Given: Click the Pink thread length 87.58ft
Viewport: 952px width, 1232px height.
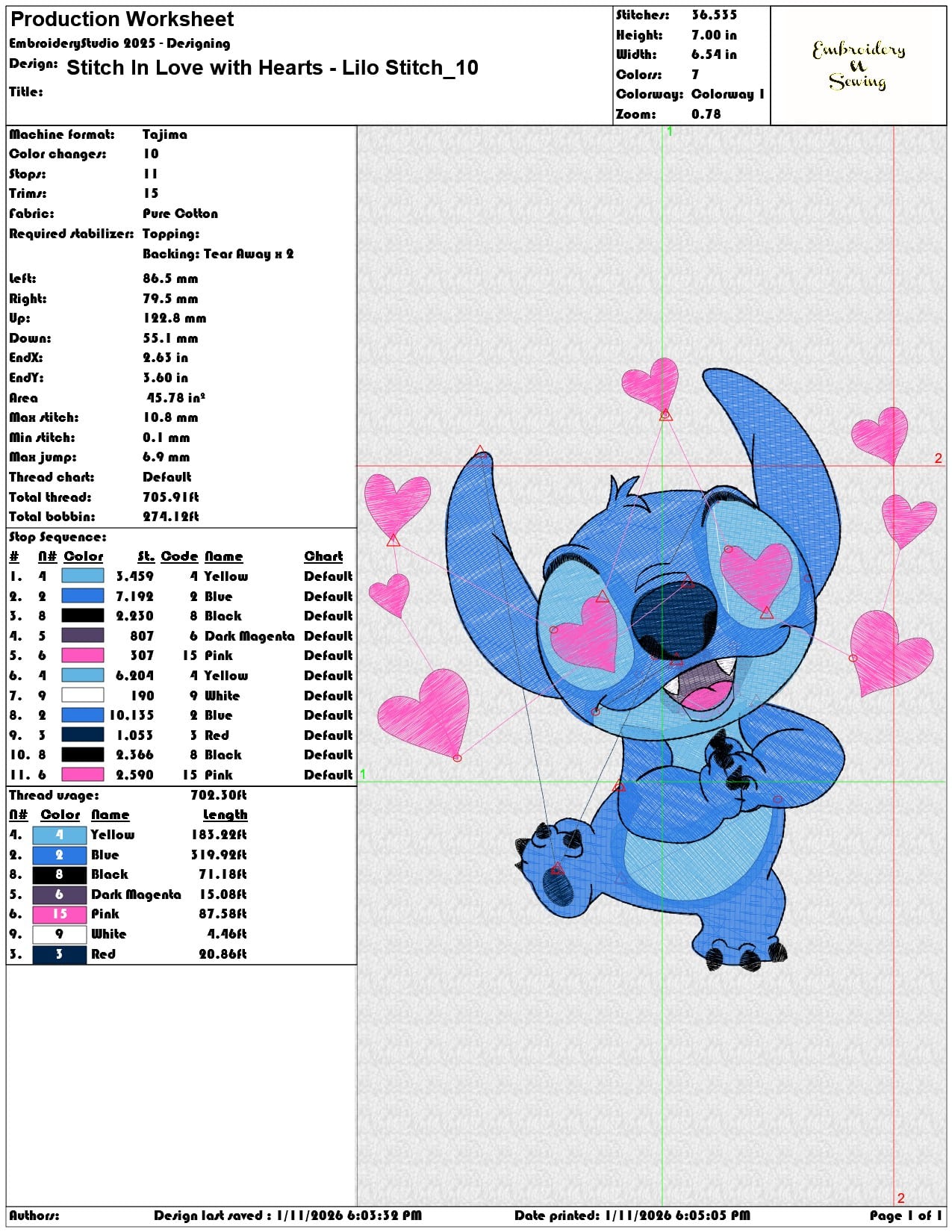Looking at the screenshot, I should (x=223, y=914).
